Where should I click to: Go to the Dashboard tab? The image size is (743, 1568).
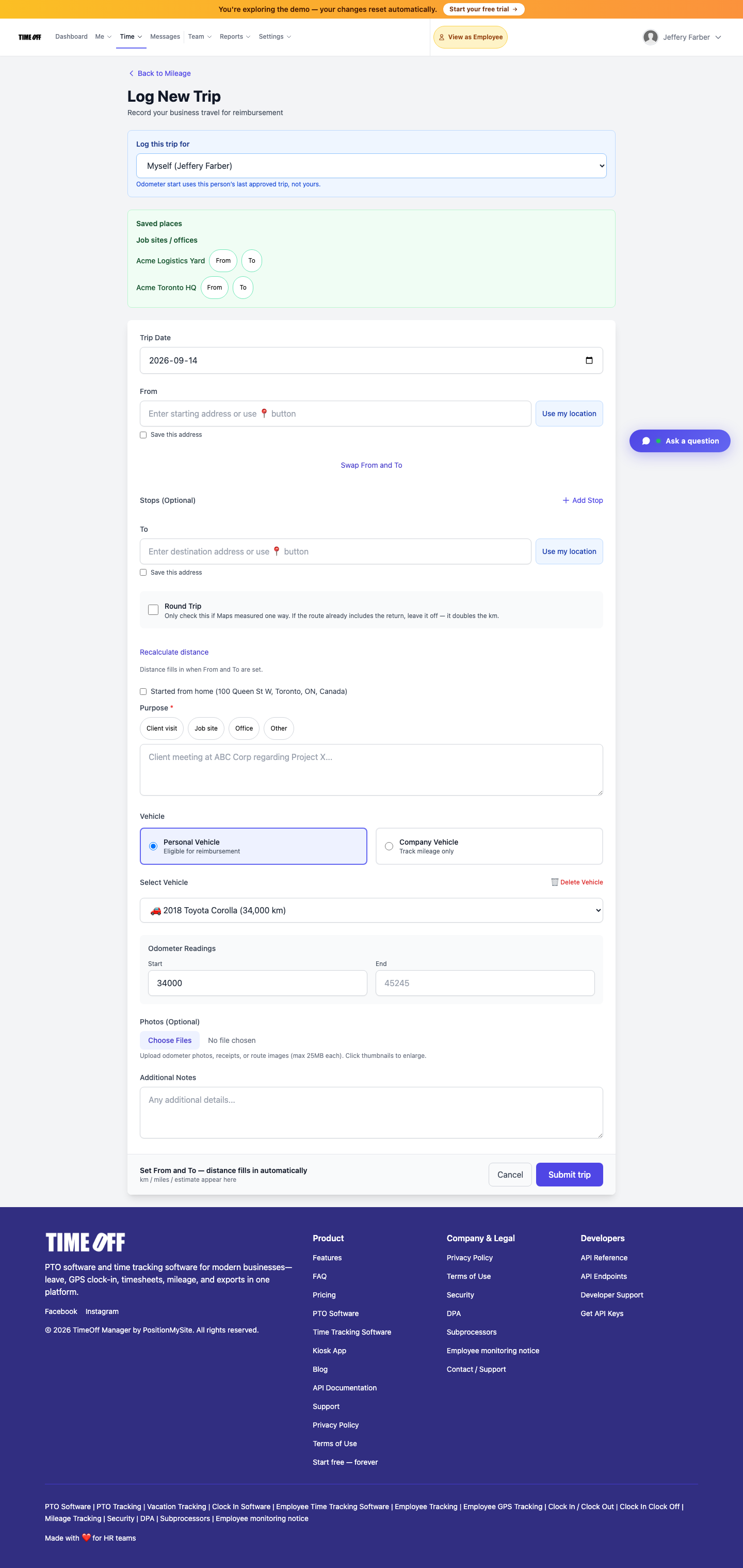(71, 37)
